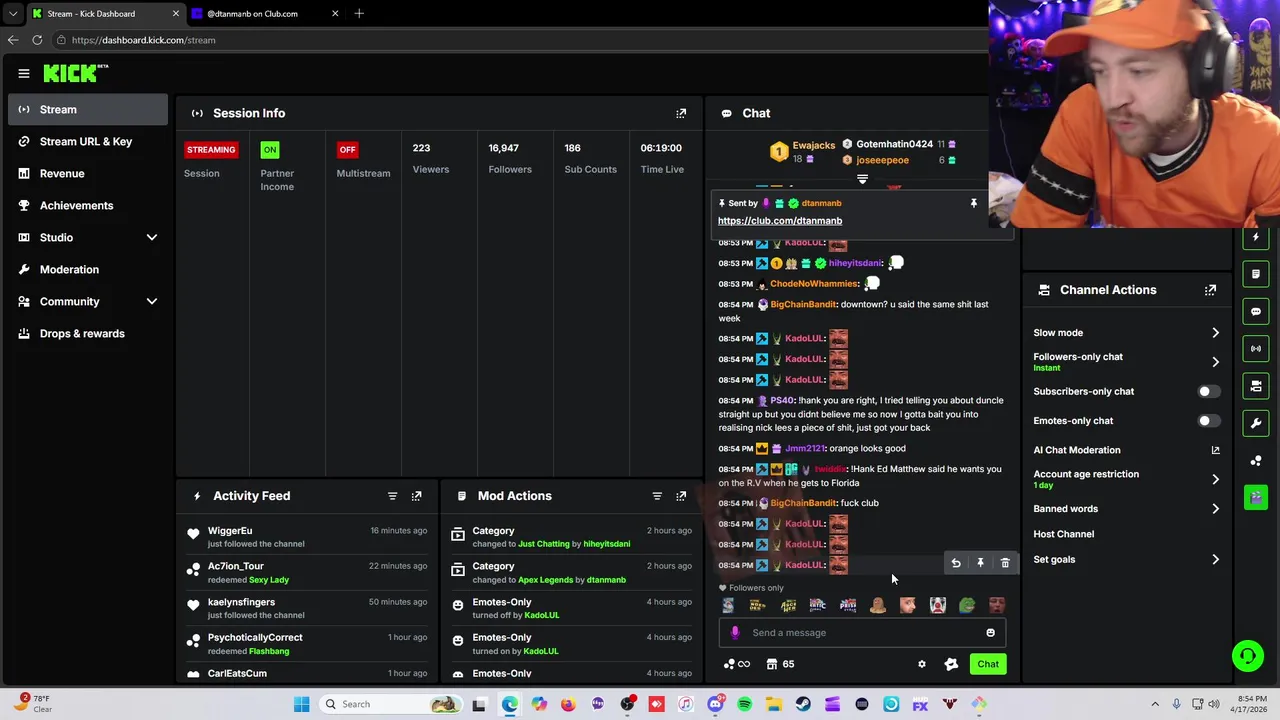Click the OFF Multistream badge
Image resolution: width=1280 pixels, height=720 pixels.
347,150
